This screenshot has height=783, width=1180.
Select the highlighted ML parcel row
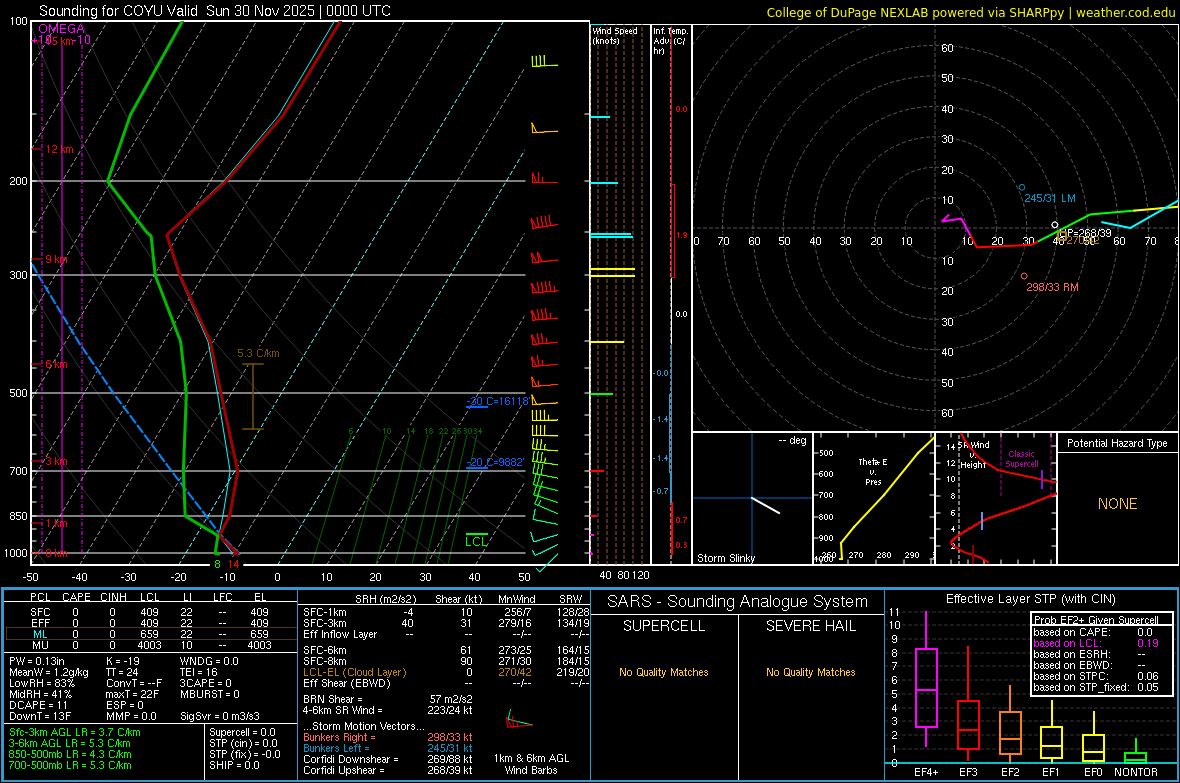click(x=149, y=634)
